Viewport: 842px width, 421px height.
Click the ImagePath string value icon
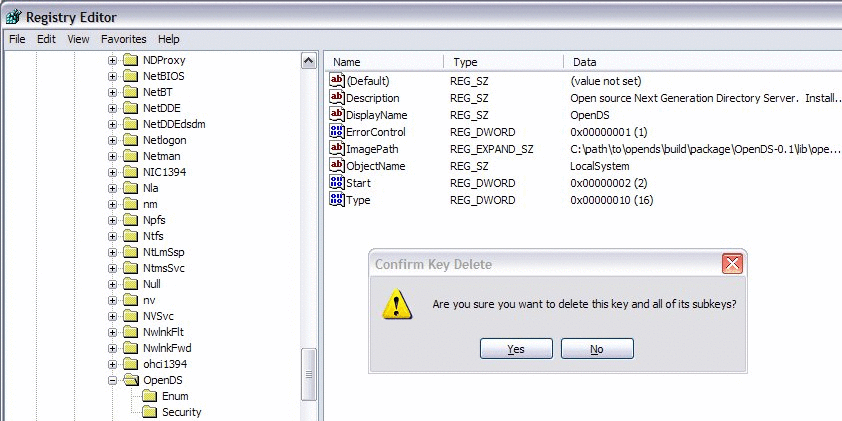tap(337, 149)
